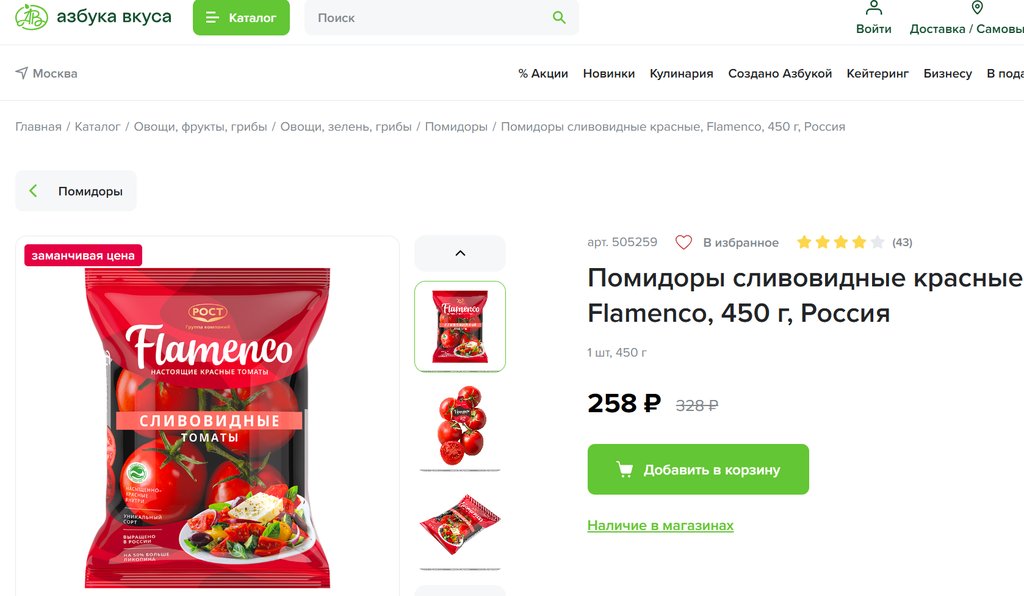
Task: Click the Азбука Вкуса logo
Action: (x=93, y=17)
